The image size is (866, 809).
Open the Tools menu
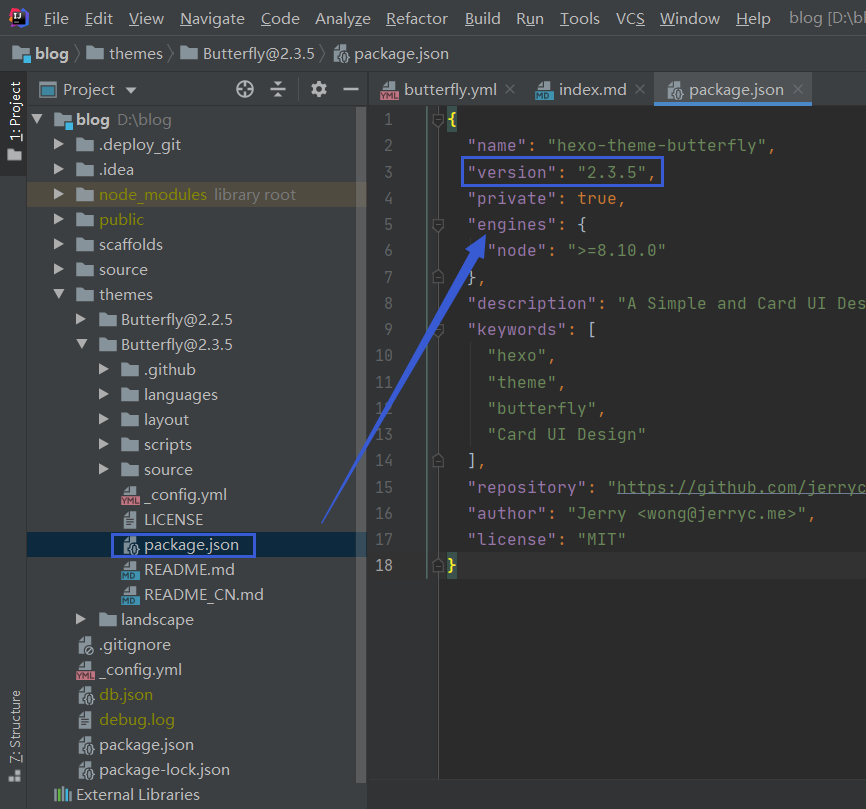point(579,19)
